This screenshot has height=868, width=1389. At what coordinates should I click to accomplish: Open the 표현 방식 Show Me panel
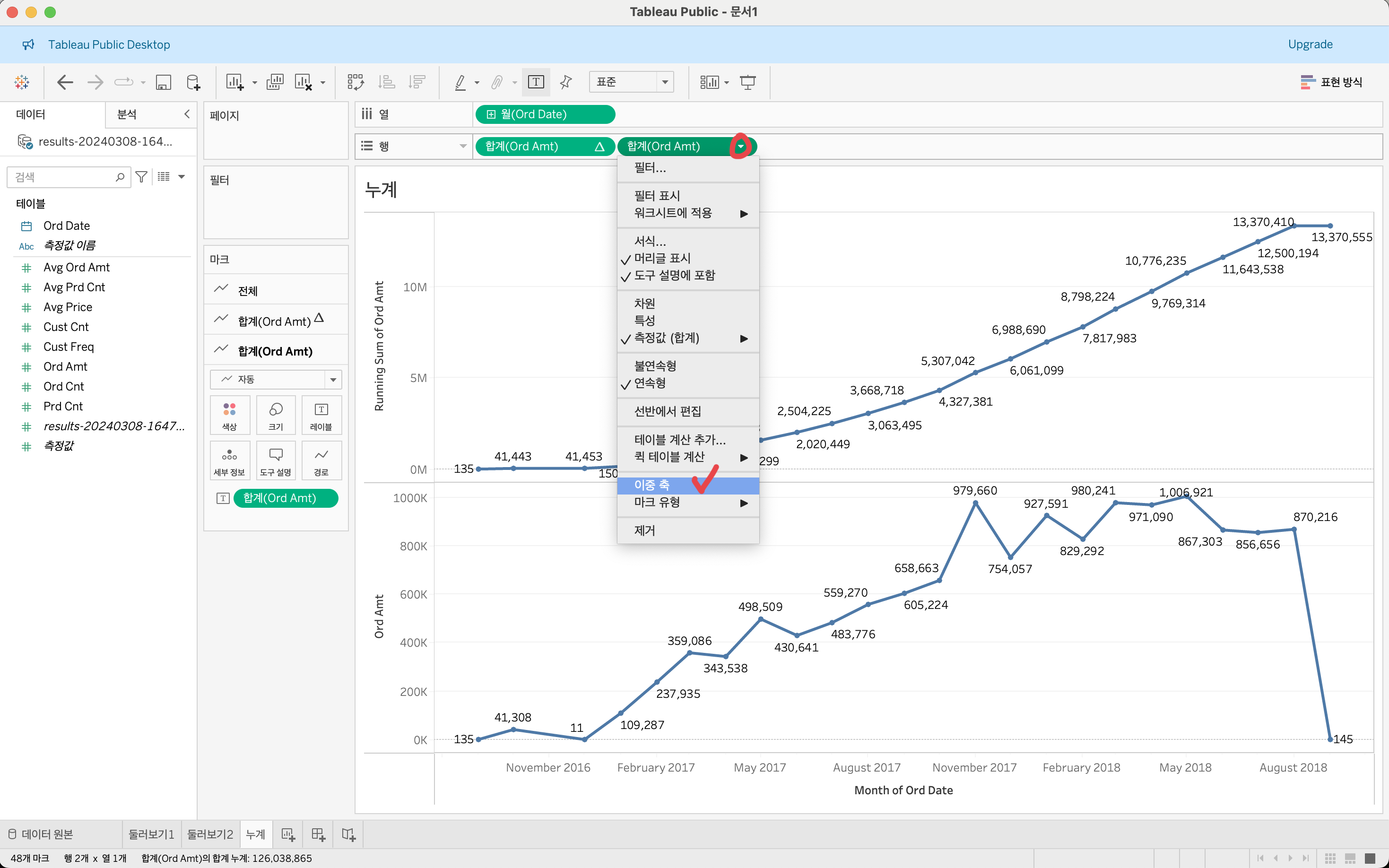pos(1331,82)
